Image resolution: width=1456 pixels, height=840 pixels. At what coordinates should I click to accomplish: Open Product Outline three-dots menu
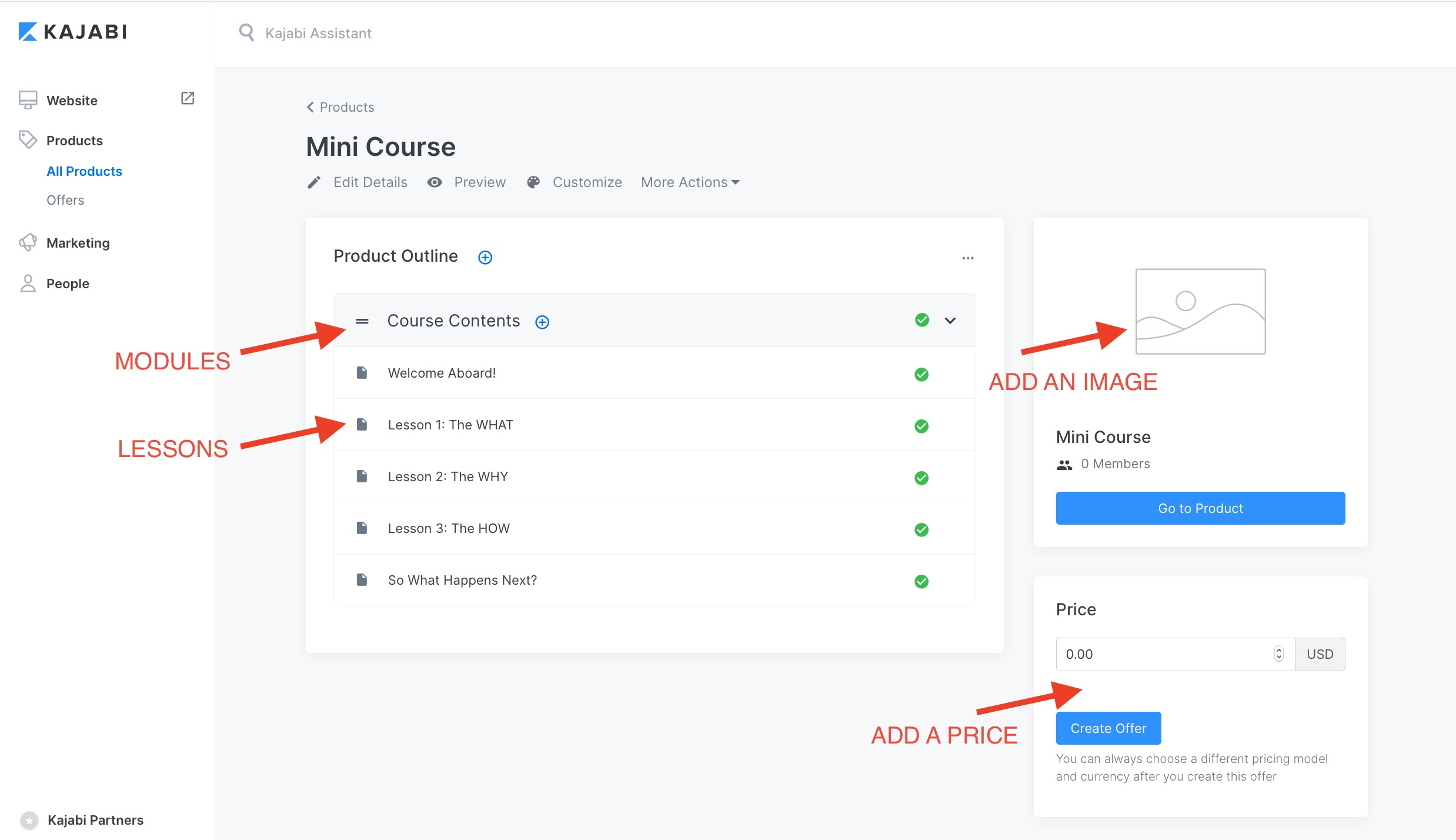[x=968, y=258]
